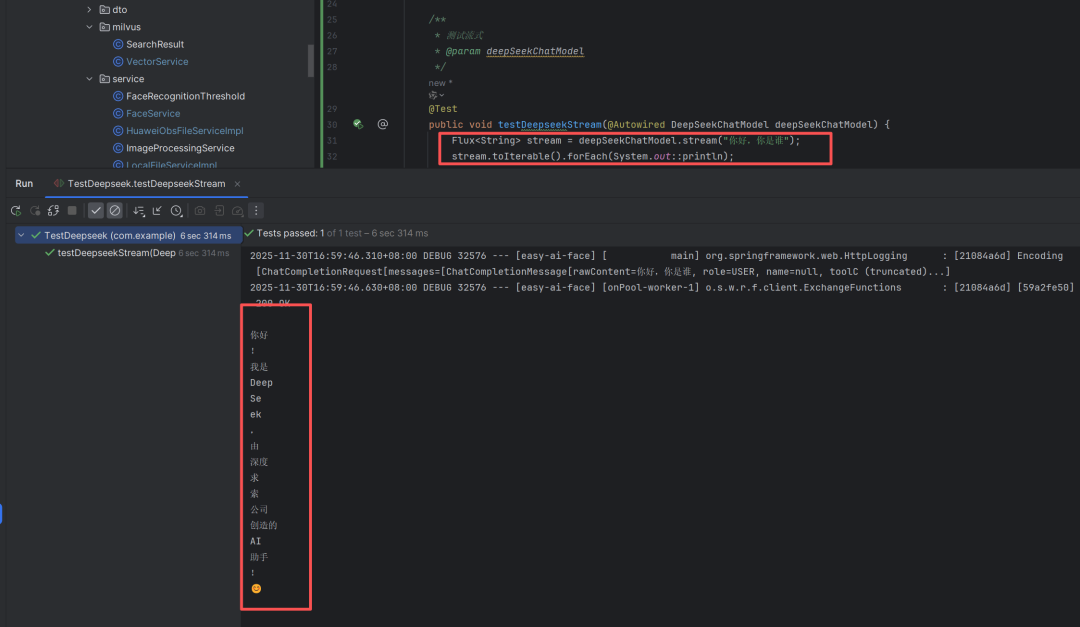This screenshot has height=627, width=1080.
Task: Collapse the service package folder
Action: click(x=89, y=79)
